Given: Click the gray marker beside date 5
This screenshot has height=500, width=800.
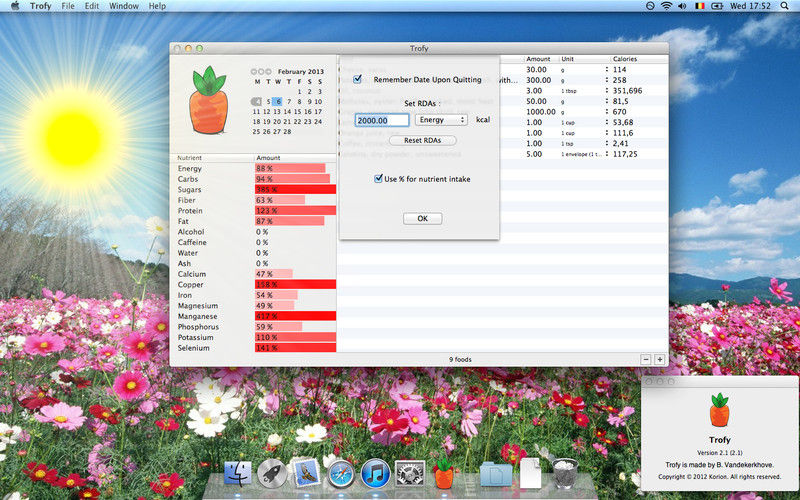Looking at the screenshot, I should tap(256, 102).
